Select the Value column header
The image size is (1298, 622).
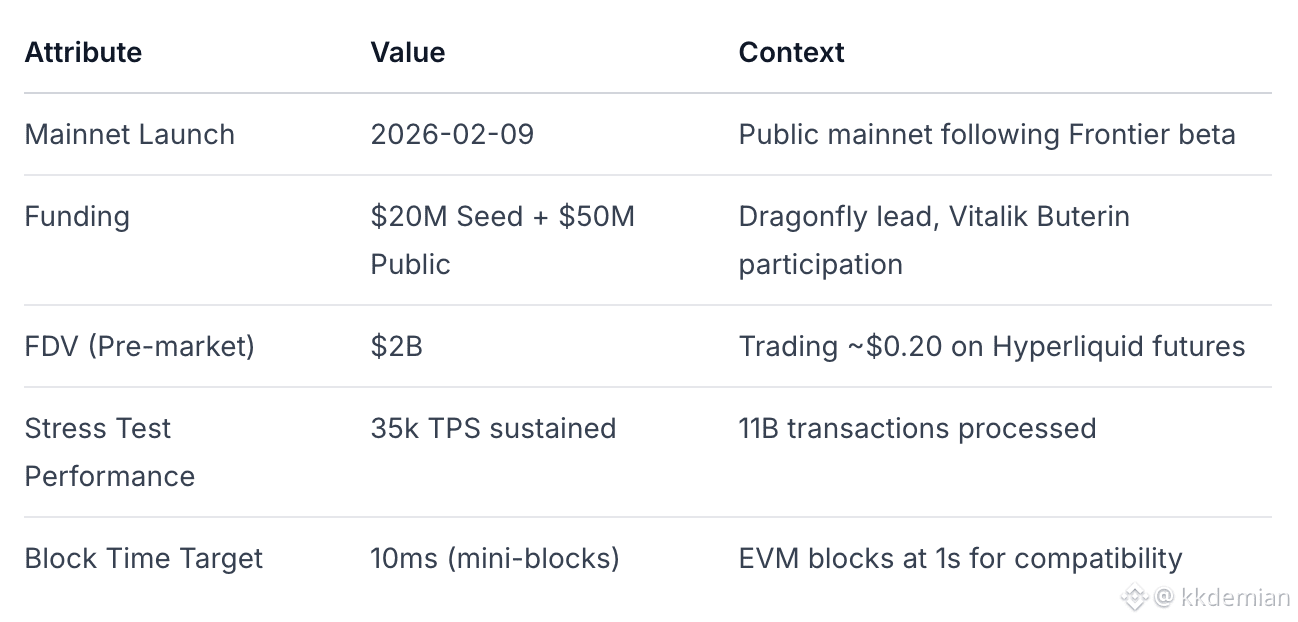click(x=408, y=52)
